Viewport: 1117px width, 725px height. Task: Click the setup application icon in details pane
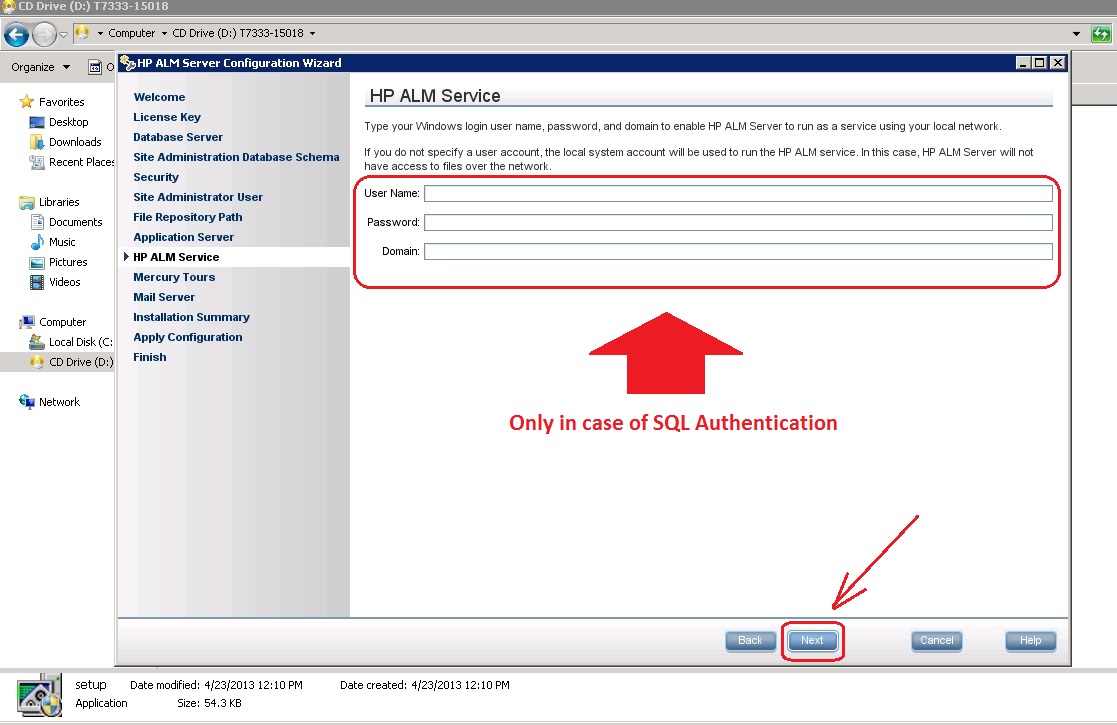pos(38,694)
